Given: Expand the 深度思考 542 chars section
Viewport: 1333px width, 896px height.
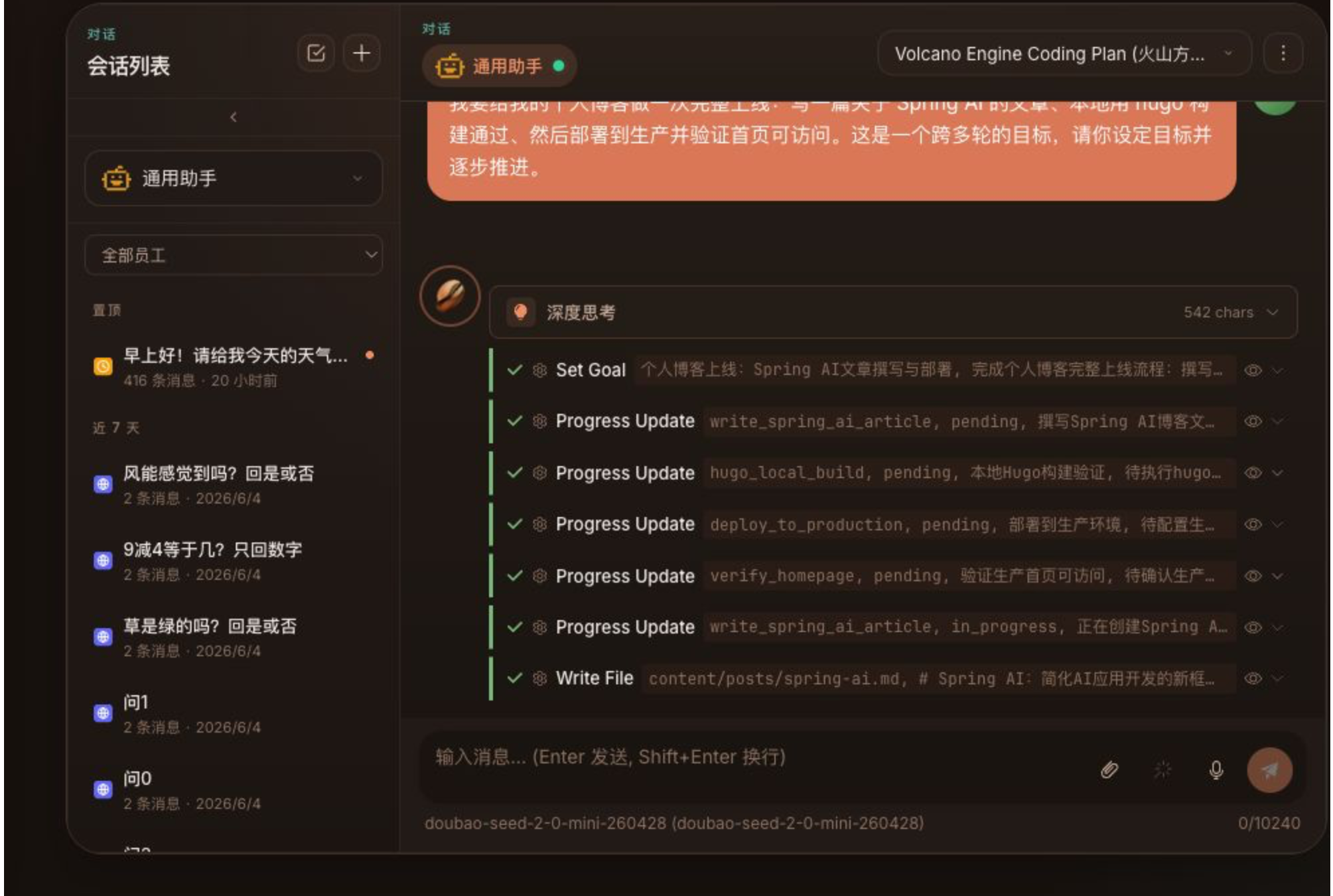Looking at the screenshot, I should [x=893, y=312].
